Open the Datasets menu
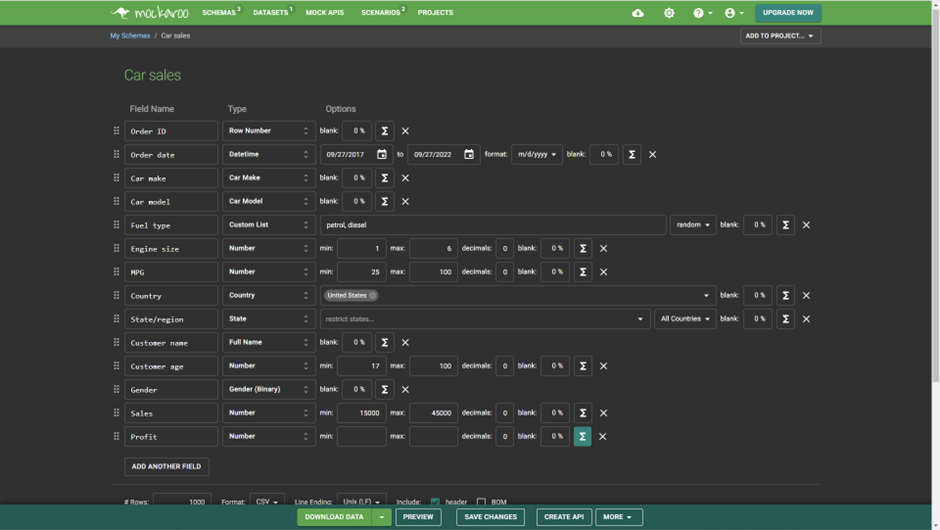The width and height of the screenshot is (940, 530). pyautogui.click(x=273, y=13)
